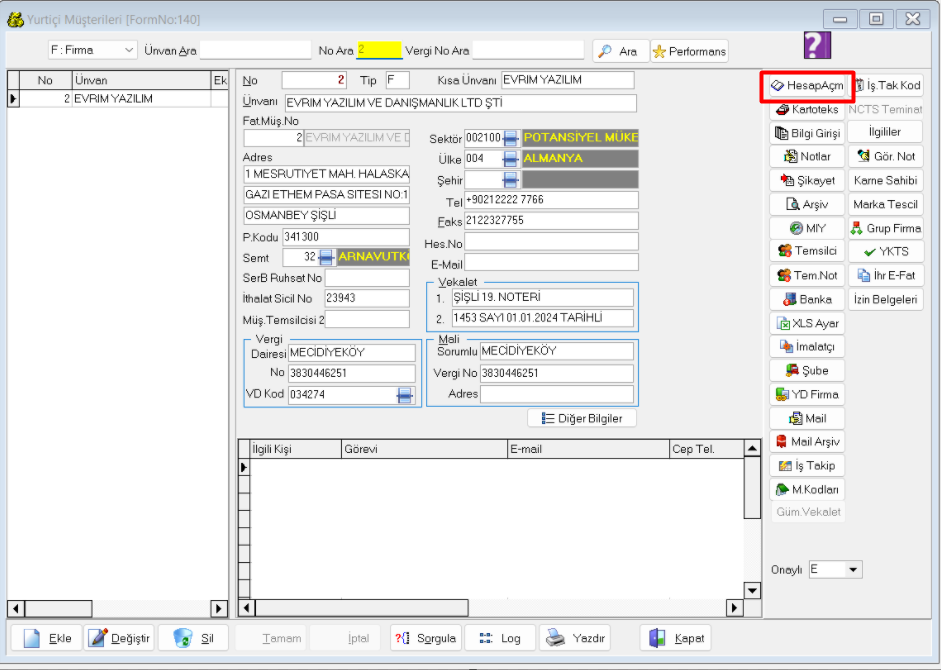Click the purple help question mark icon
The image size is (941, 670).
(x=817, y=45)
